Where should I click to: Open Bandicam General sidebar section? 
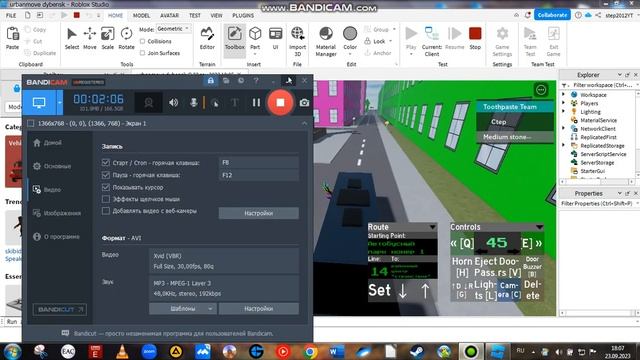[52, 166]
